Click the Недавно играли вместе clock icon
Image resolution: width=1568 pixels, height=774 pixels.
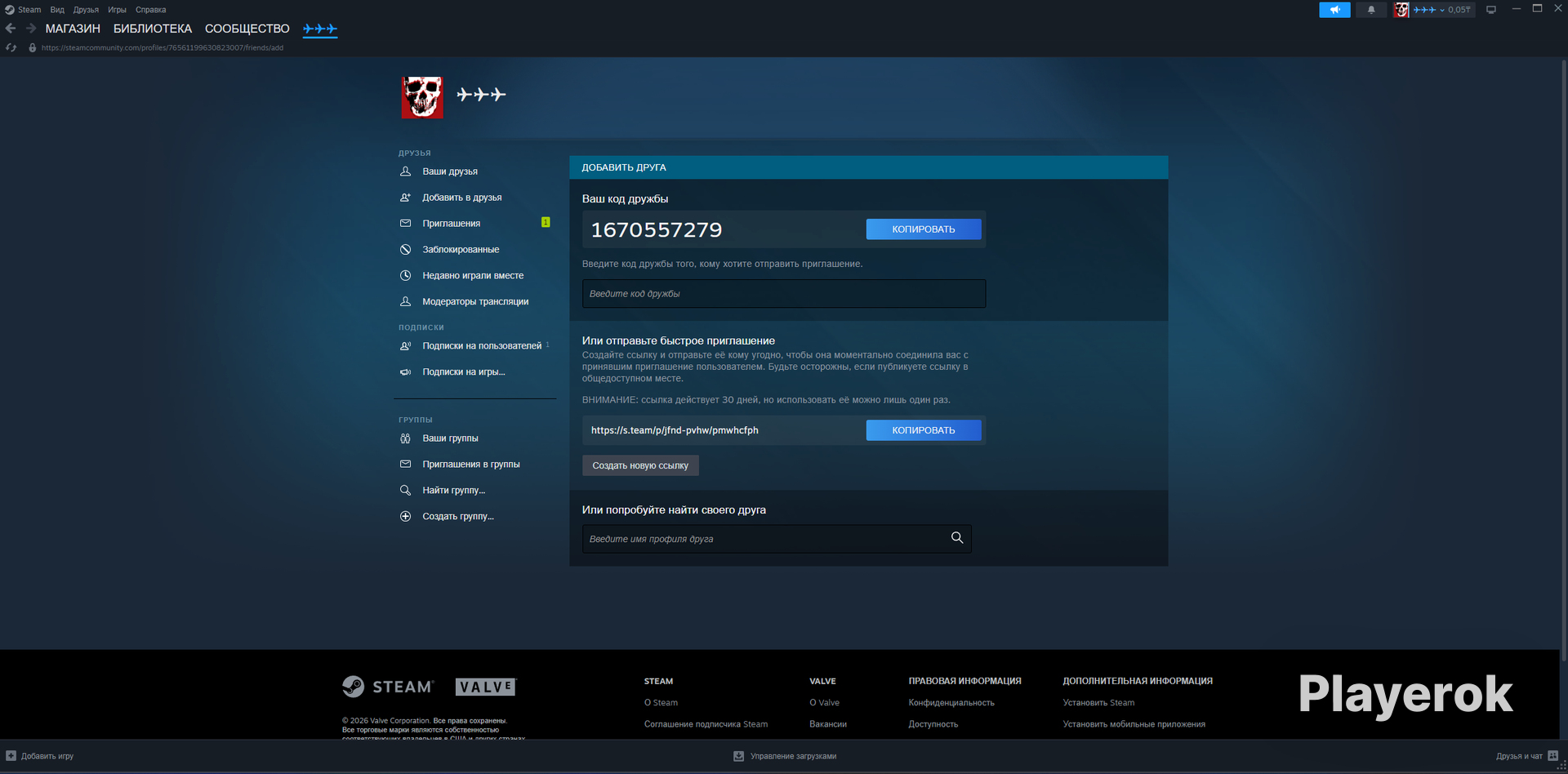[405, 276]
